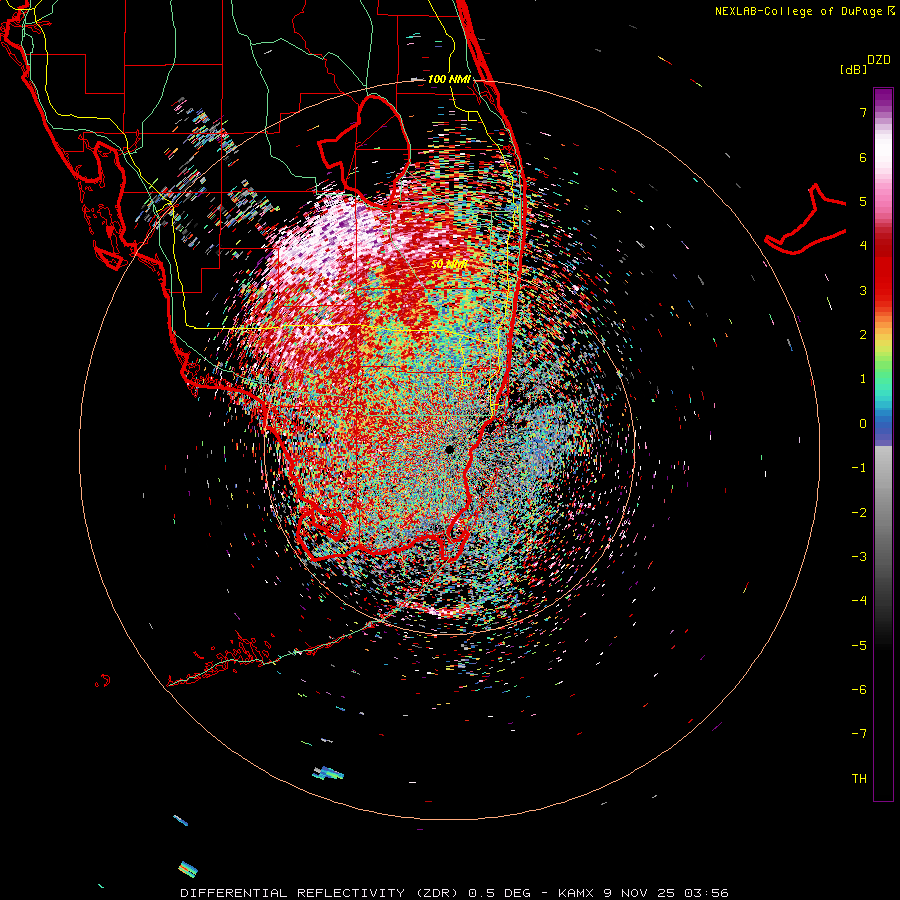Click the KAMX station identifier in caption
The width and height of the screenshot is (900, 900).
click(x=575, y=893)
